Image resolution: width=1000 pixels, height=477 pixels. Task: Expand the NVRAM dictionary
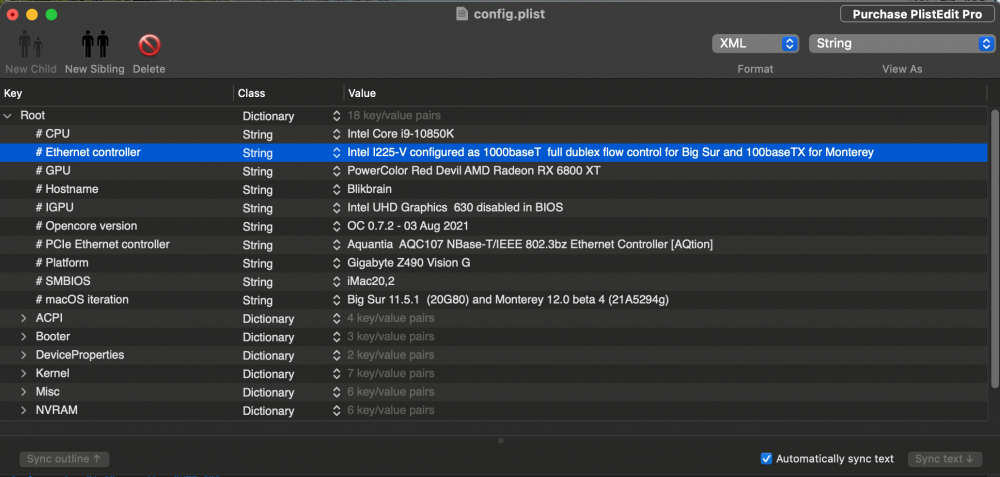coord(24,411)
